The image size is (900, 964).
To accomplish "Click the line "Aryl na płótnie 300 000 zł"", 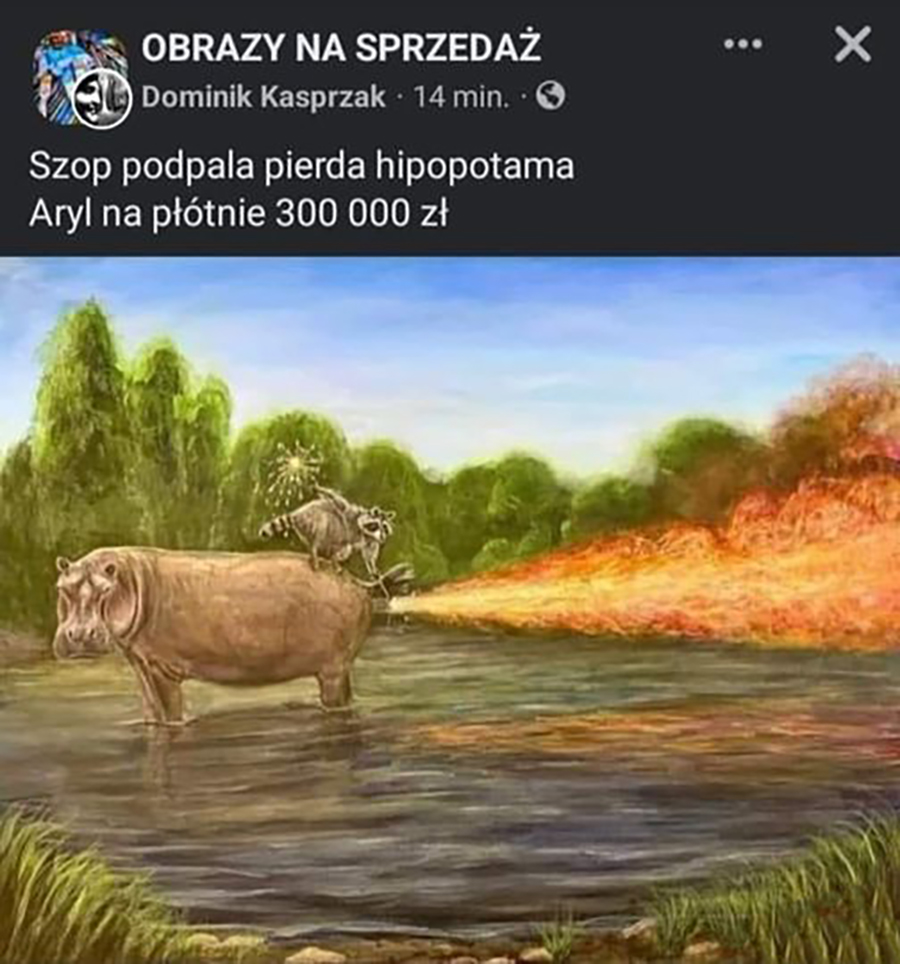I will click(239, 213).
